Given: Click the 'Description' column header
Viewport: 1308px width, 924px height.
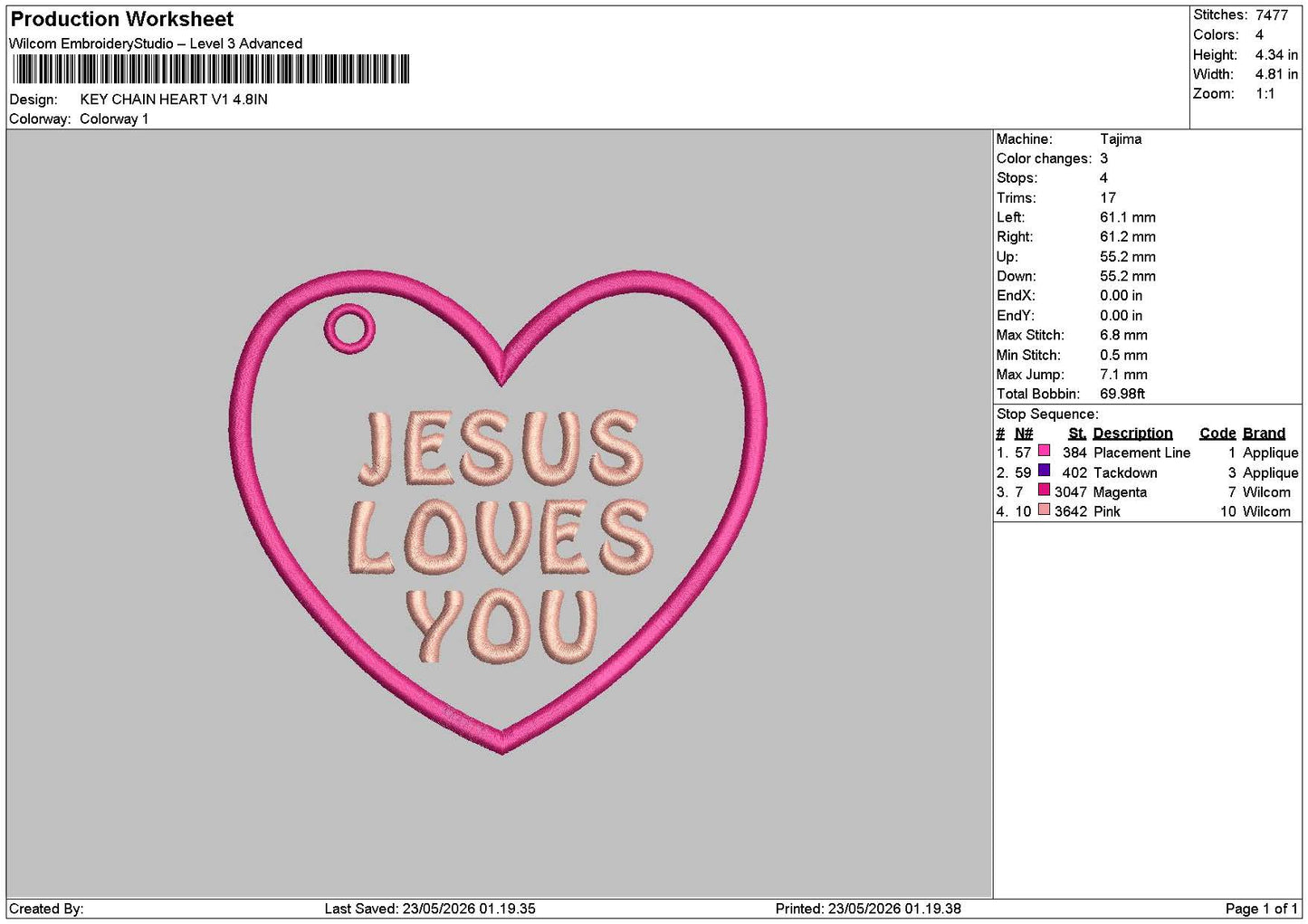Looking at the screenshot, I should click(x=1132, y=433).
